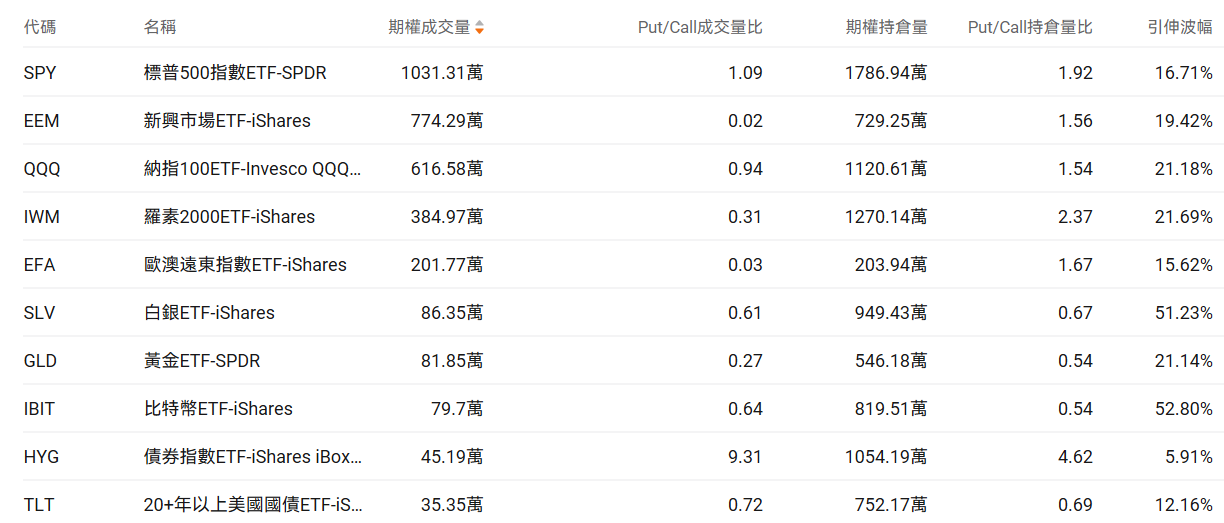Click the 名稱 column header

[160, 27]
